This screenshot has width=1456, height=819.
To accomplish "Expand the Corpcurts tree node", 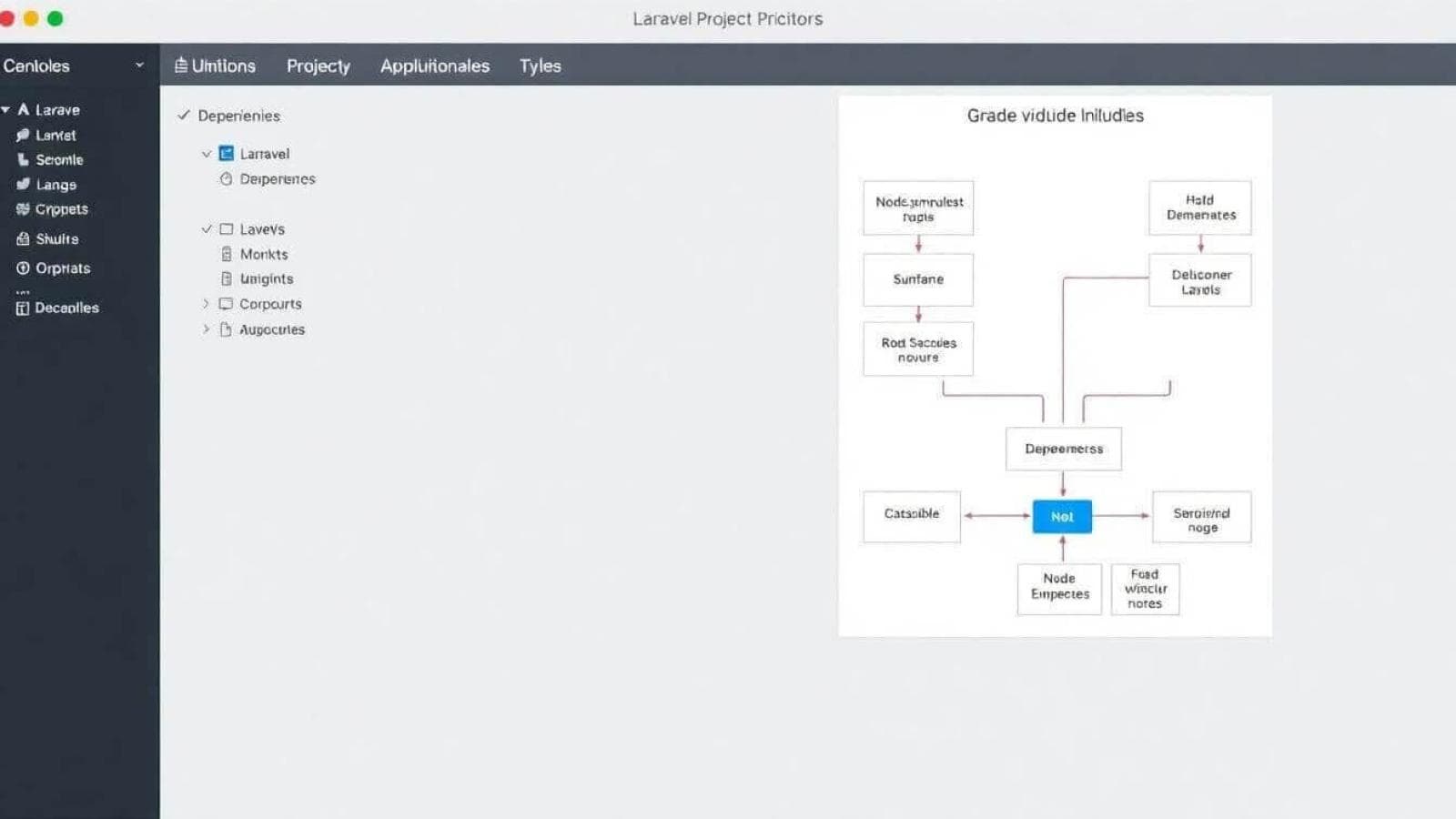I will (206, 303).
